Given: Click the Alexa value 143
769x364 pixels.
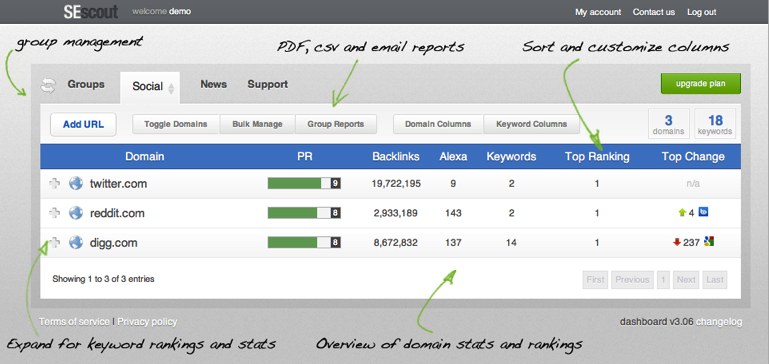Looking at the screenshot, I should pyautogui.click(x=453, y=213).
